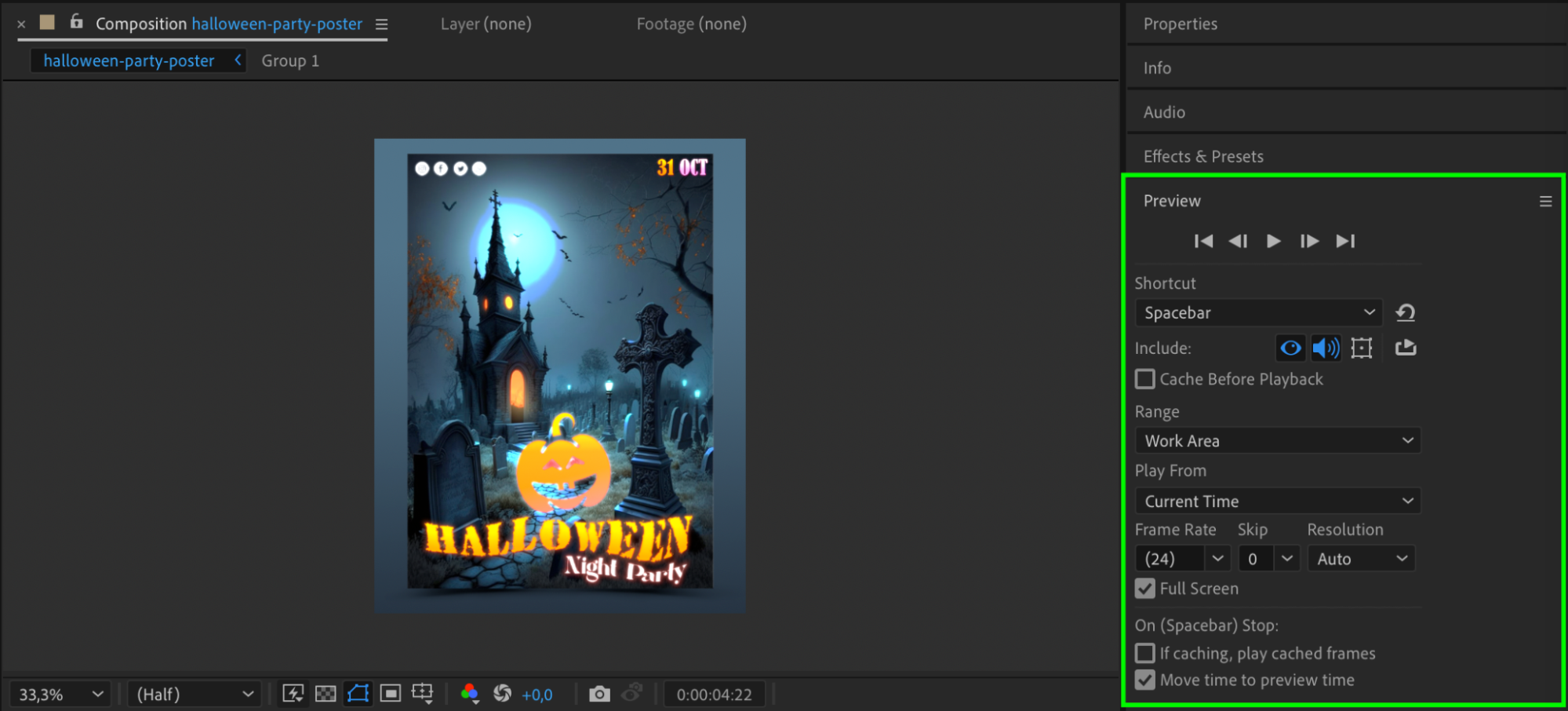This screenshot has width=1568, height=711.
Task: Open the Play From Current Time dropdown
Action: tap(1277, 501)
